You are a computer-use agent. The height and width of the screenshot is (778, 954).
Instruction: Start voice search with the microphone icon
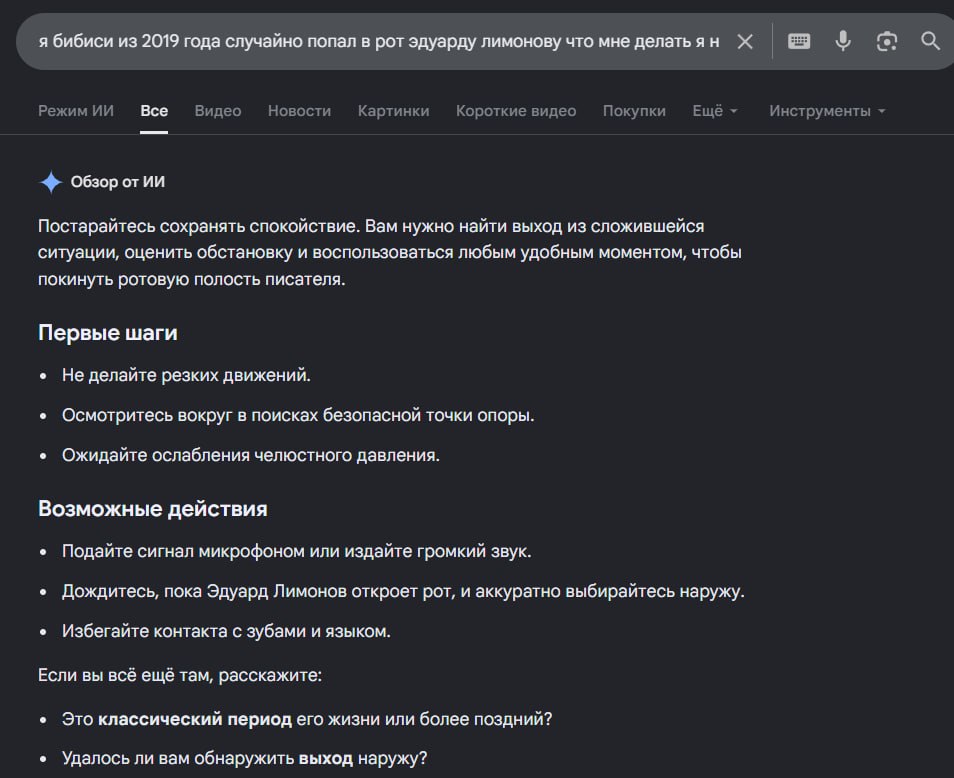point(843,41)
